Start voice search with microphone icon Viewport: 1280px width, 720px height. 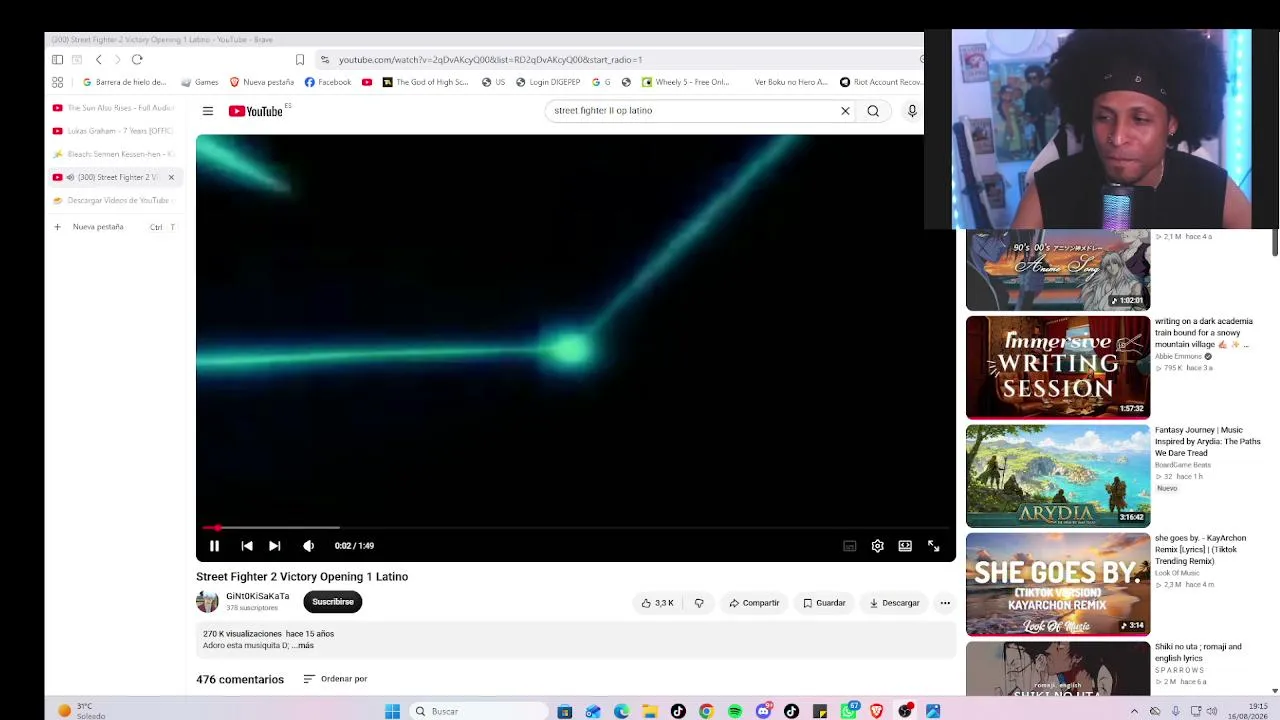coord(912,111)
